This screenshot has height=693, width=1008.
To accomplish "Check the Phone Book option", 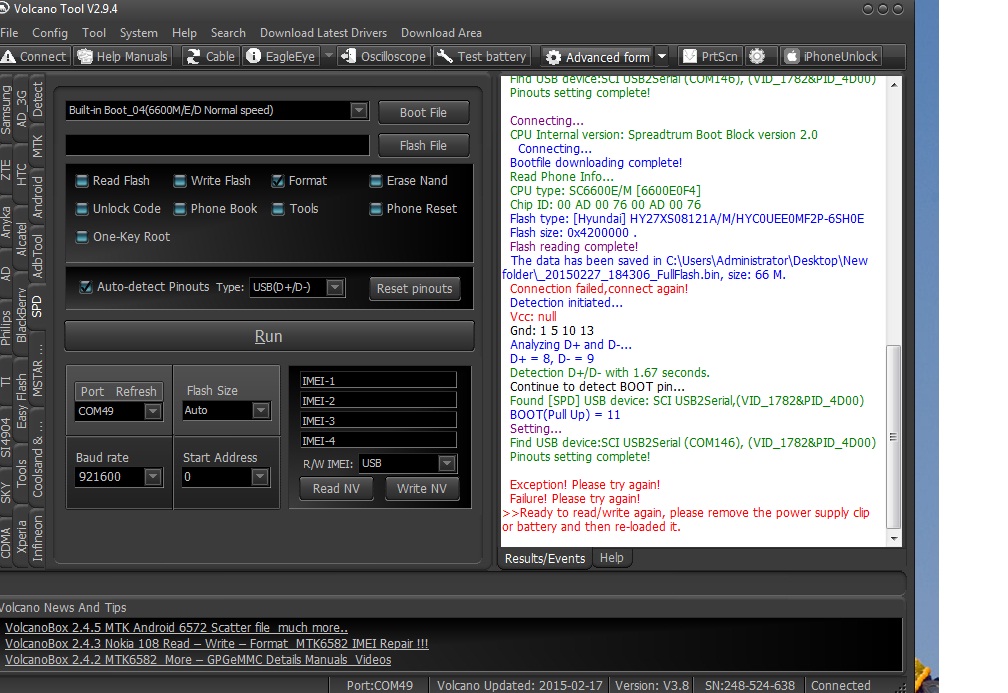I will [x=180, y=209].
